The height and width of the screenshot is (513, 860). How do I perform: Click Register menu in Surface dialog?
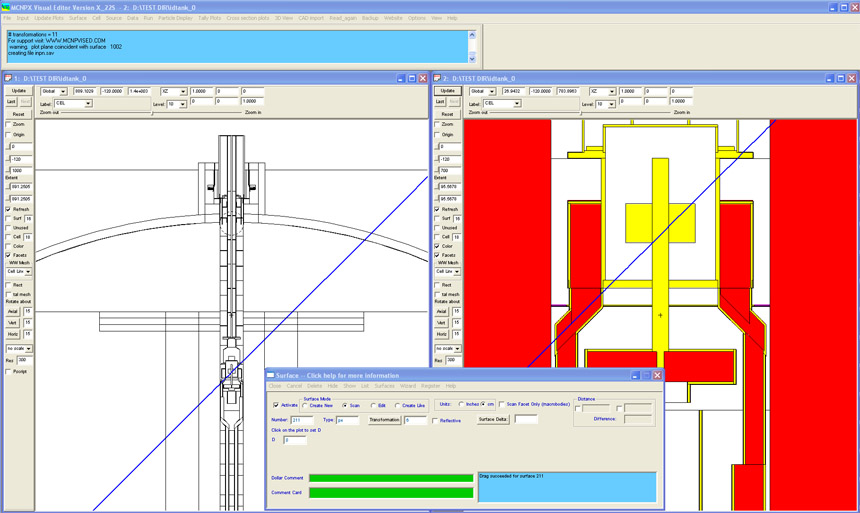tap(431, 386)
